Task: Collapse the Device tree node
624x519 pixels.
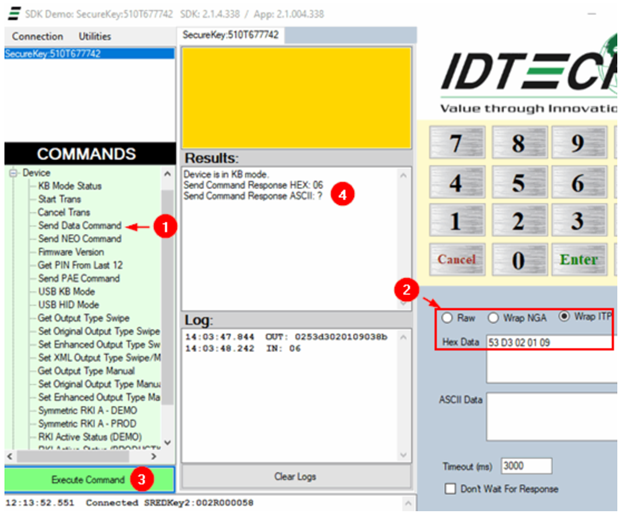Action: [x=12, y=173]
